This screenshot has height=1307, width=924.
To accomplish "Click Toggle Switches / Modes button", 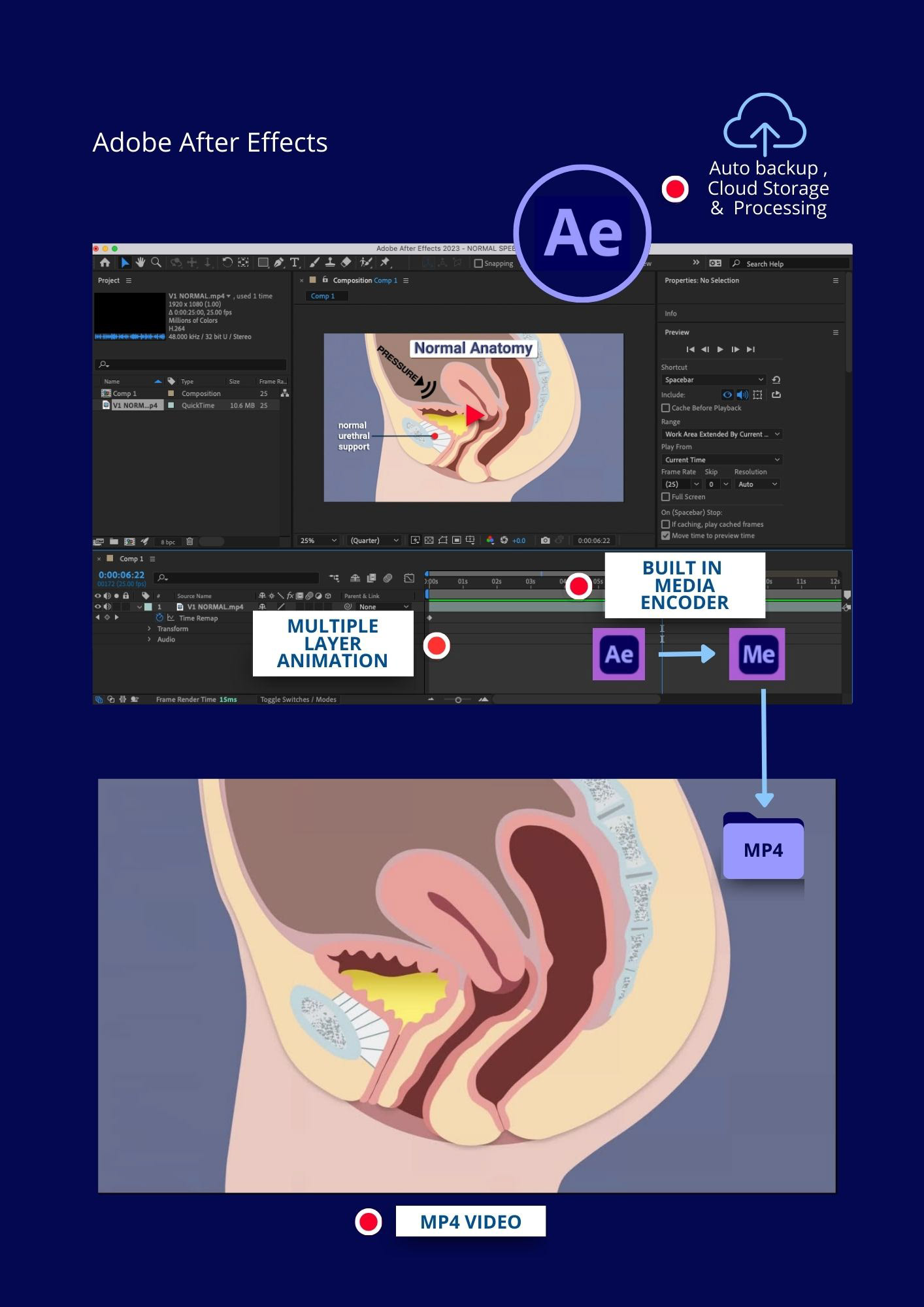I will [x=298, y=699].
